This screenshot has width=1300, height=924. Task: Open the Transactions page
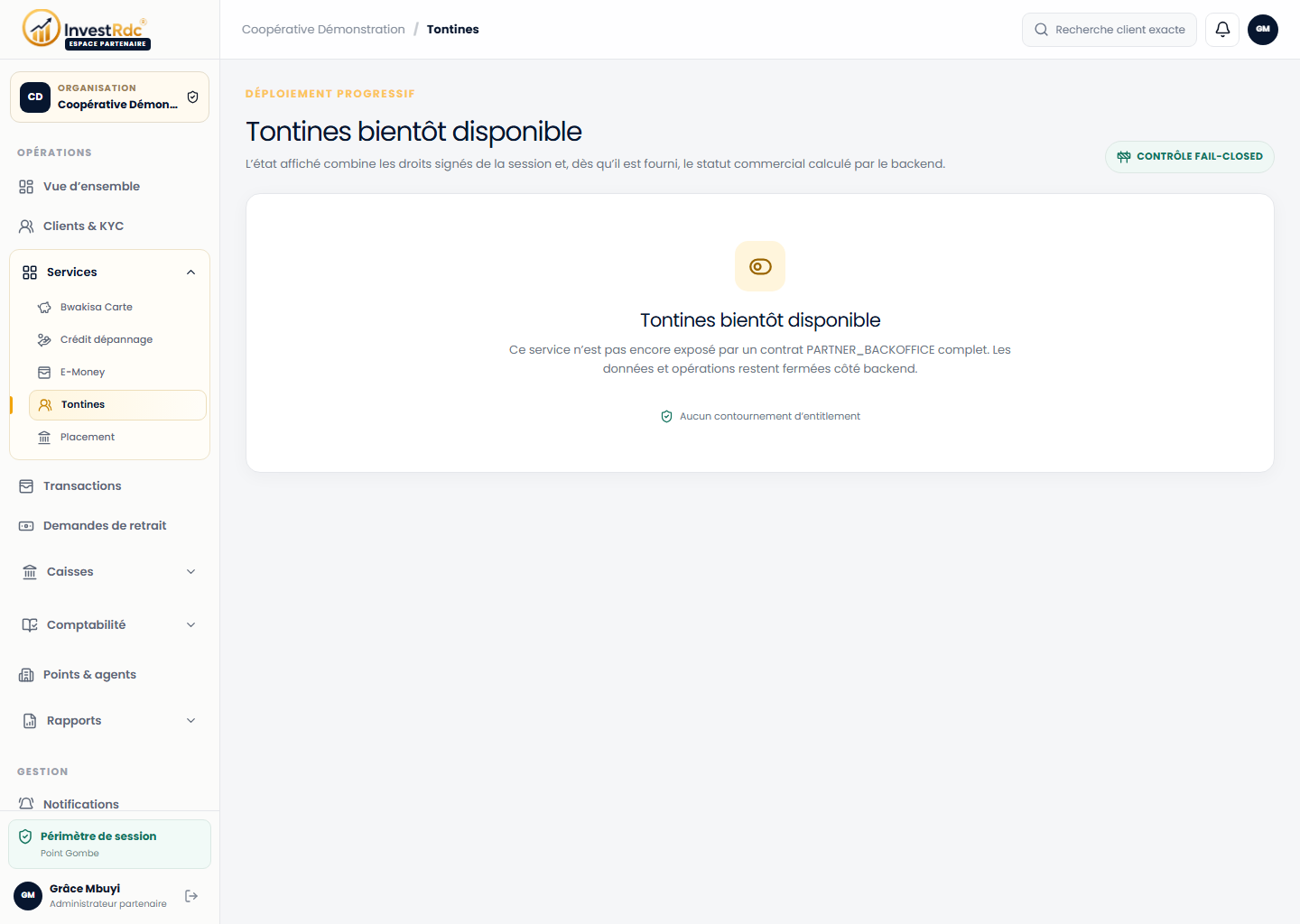click(109, 486)
